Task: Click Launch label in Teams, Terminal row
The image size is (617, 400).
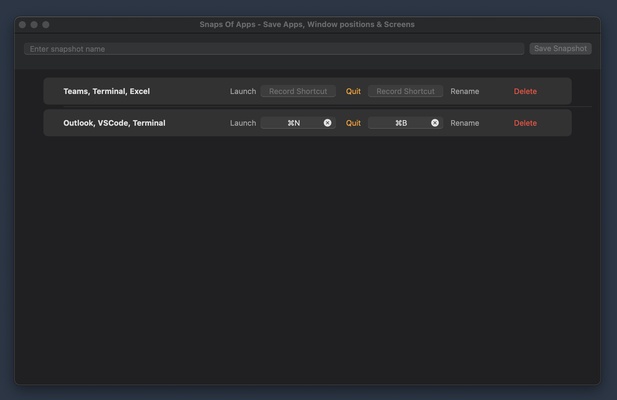Action: [x=243, y=91]
